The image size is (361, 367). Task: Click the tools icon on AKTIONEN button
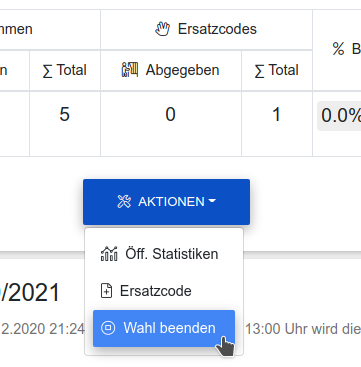pyautogui.click(x=124, y=202)
